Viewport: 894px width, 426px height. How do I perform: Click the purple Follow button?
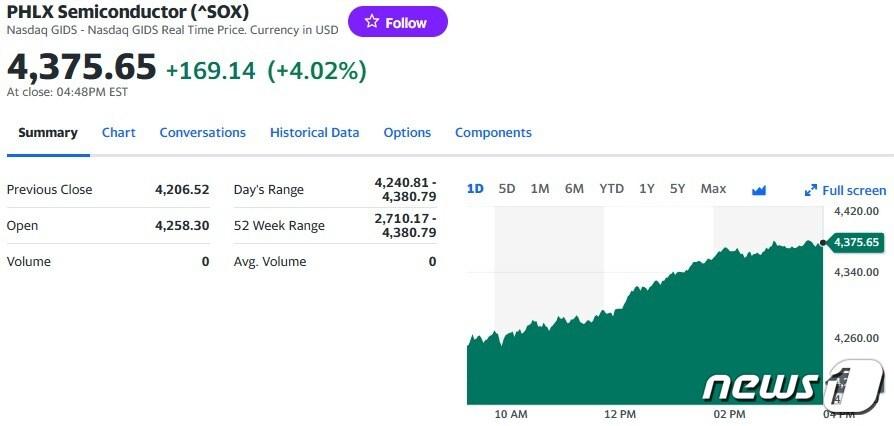[397, 22]
